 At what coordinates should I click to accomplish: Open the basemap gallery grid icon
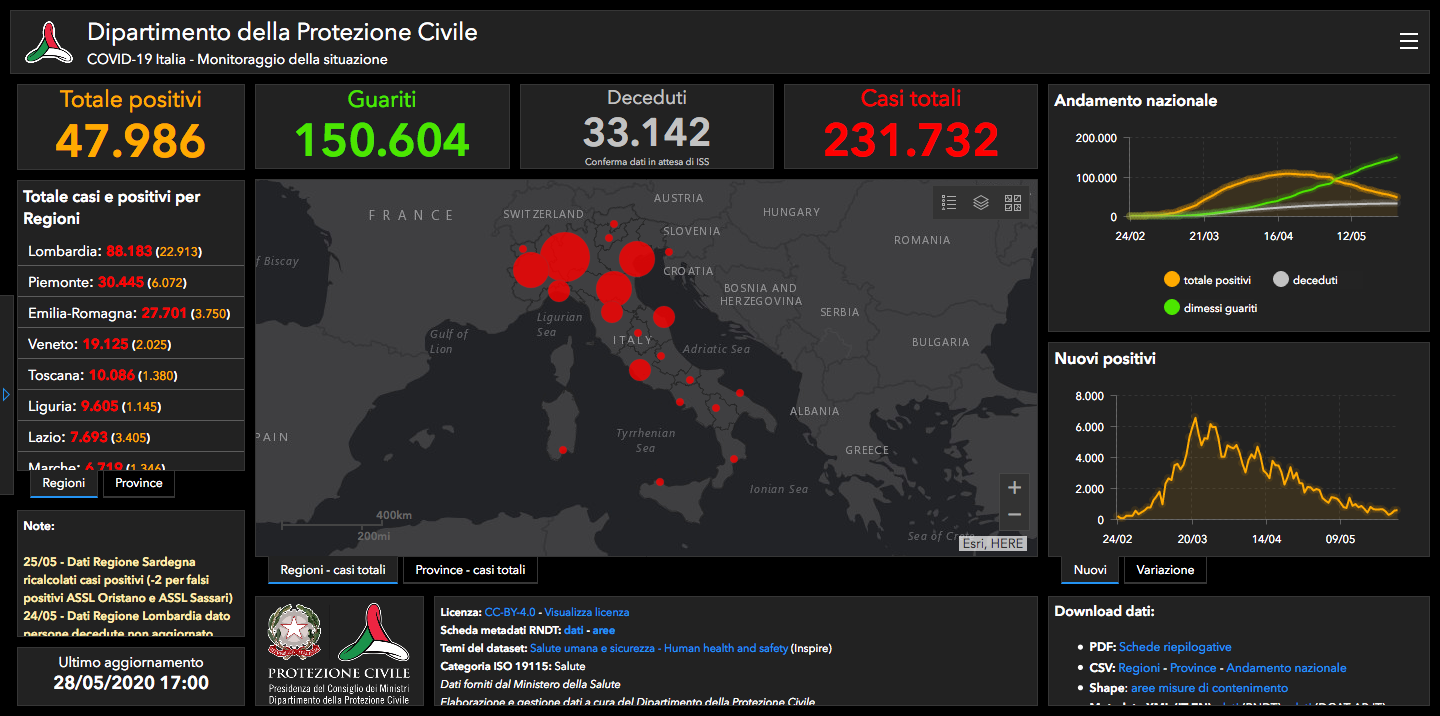pyautogui.click(x=1013, y=203)
